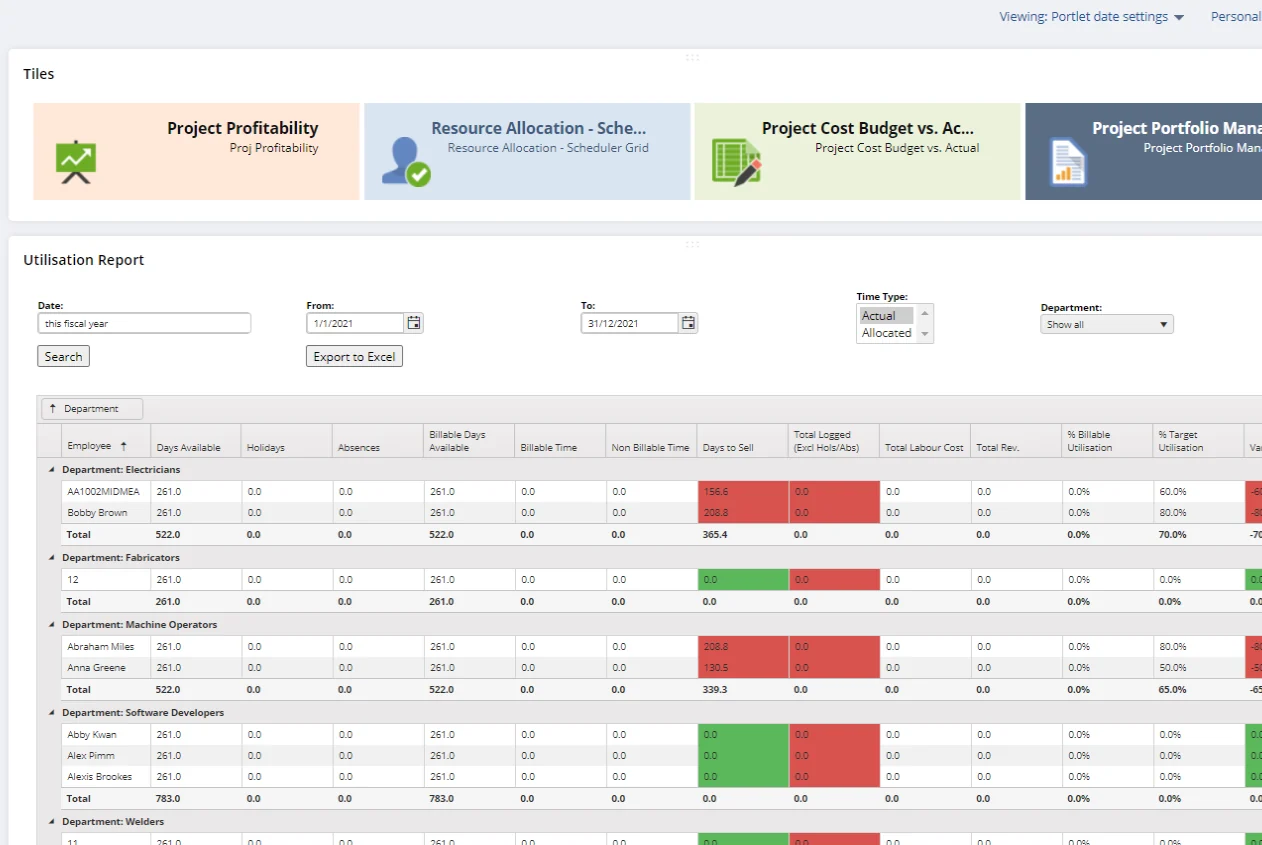
Task: Click Software Developers total 783.0 Days Available
Action: click(196, 798)
